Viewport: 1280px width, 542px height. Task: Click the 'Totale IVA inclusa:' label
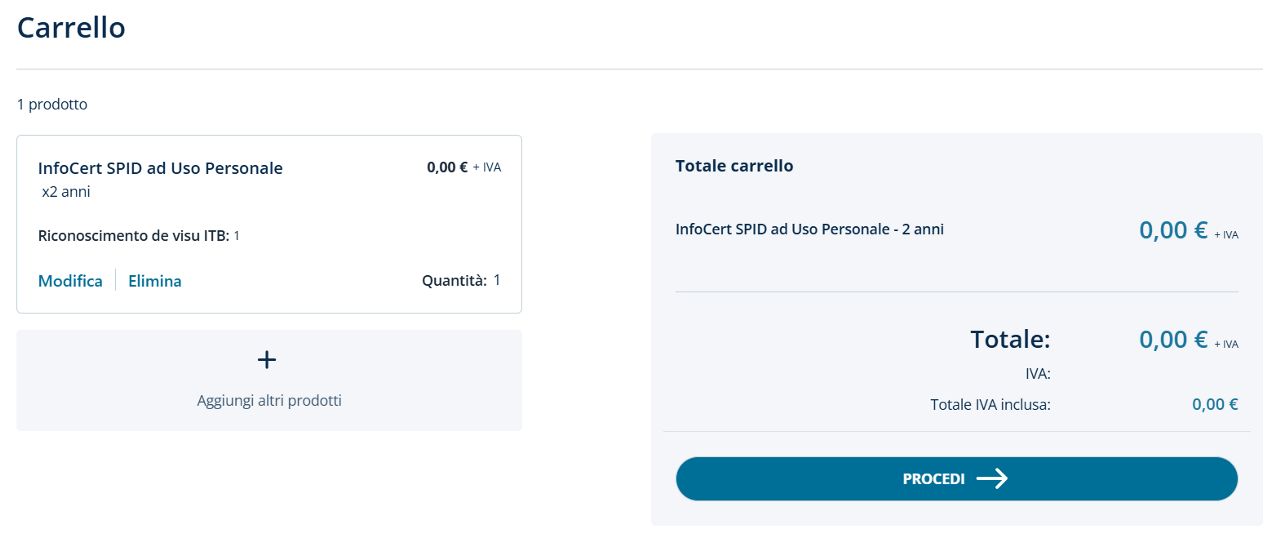990,405
